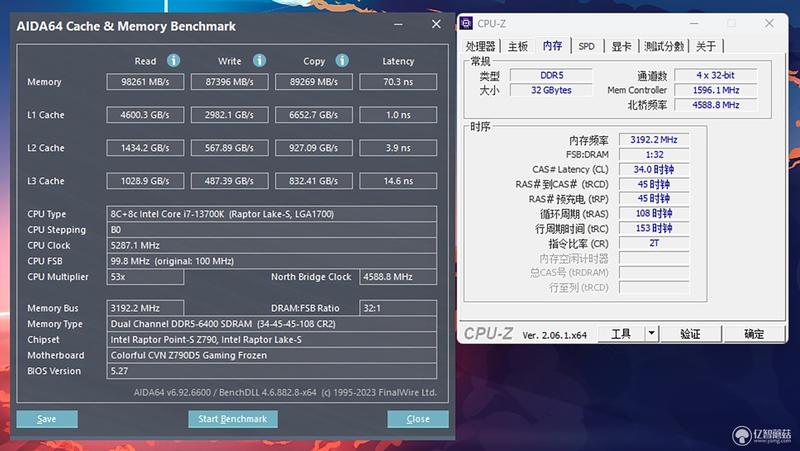Click the Close button in AIDA64
Viewport: 800px width, 451px height.
[418, 419]
